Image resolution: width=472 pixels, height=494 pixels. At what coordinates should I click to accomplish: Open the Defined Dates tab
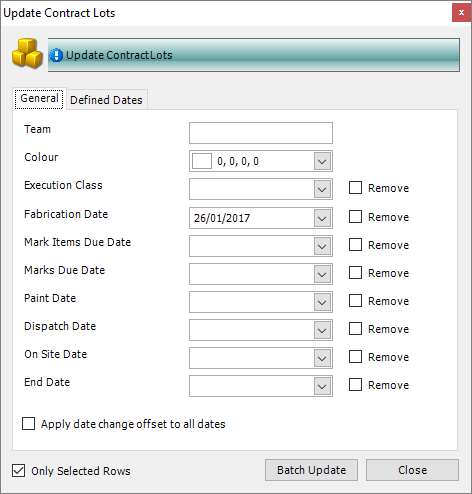pyautogui.click(x=106, y=100)
